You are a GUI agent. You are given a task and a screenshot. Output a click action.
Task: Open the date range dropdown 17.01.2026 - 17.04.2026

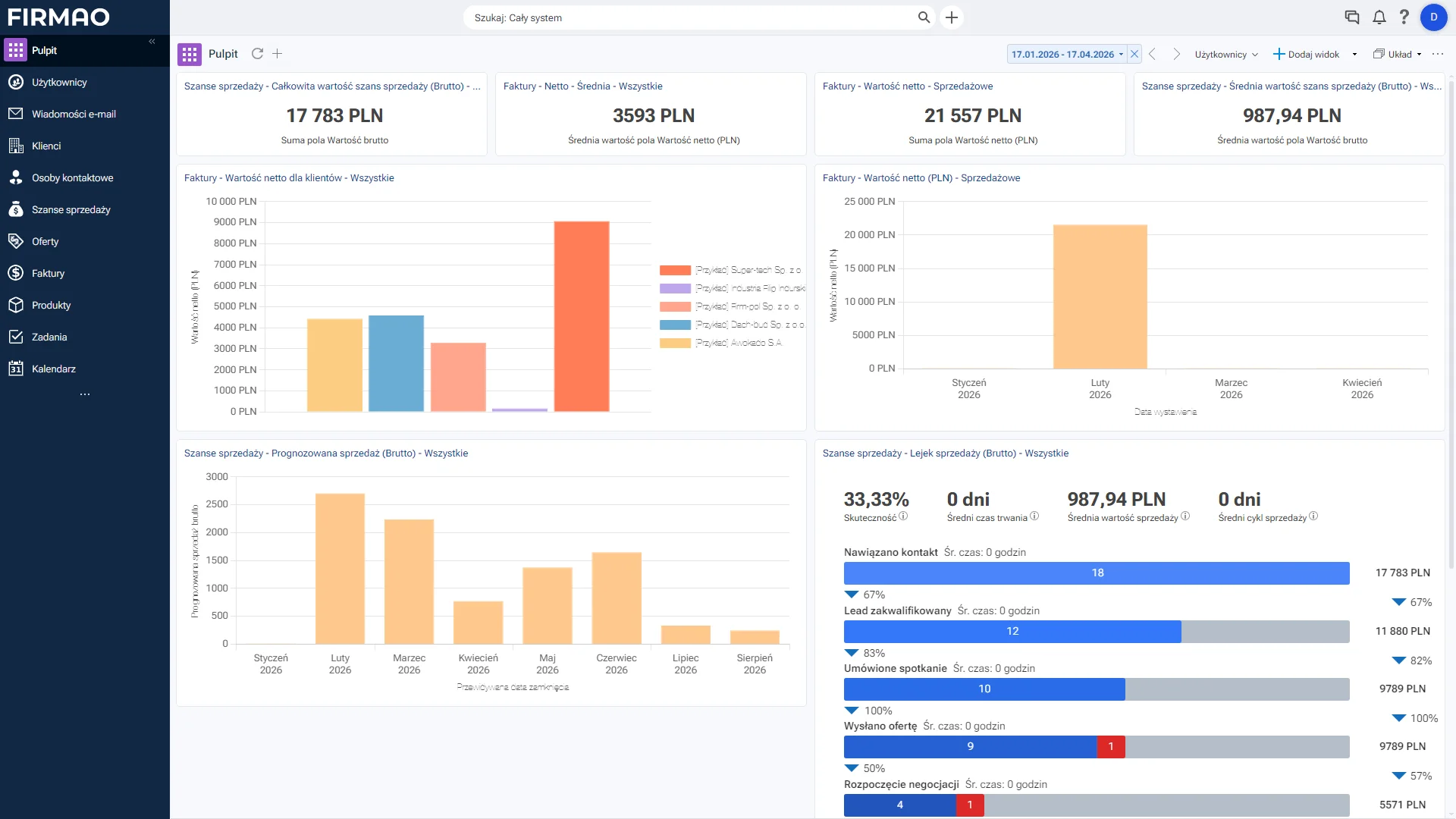pos(1067,54)
